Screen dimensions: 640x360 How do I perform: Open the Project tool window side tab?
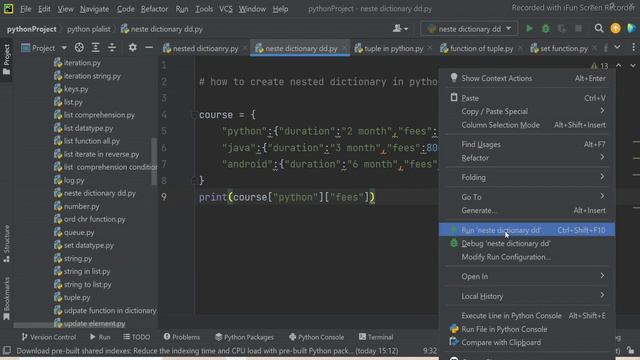click(7, 59)
